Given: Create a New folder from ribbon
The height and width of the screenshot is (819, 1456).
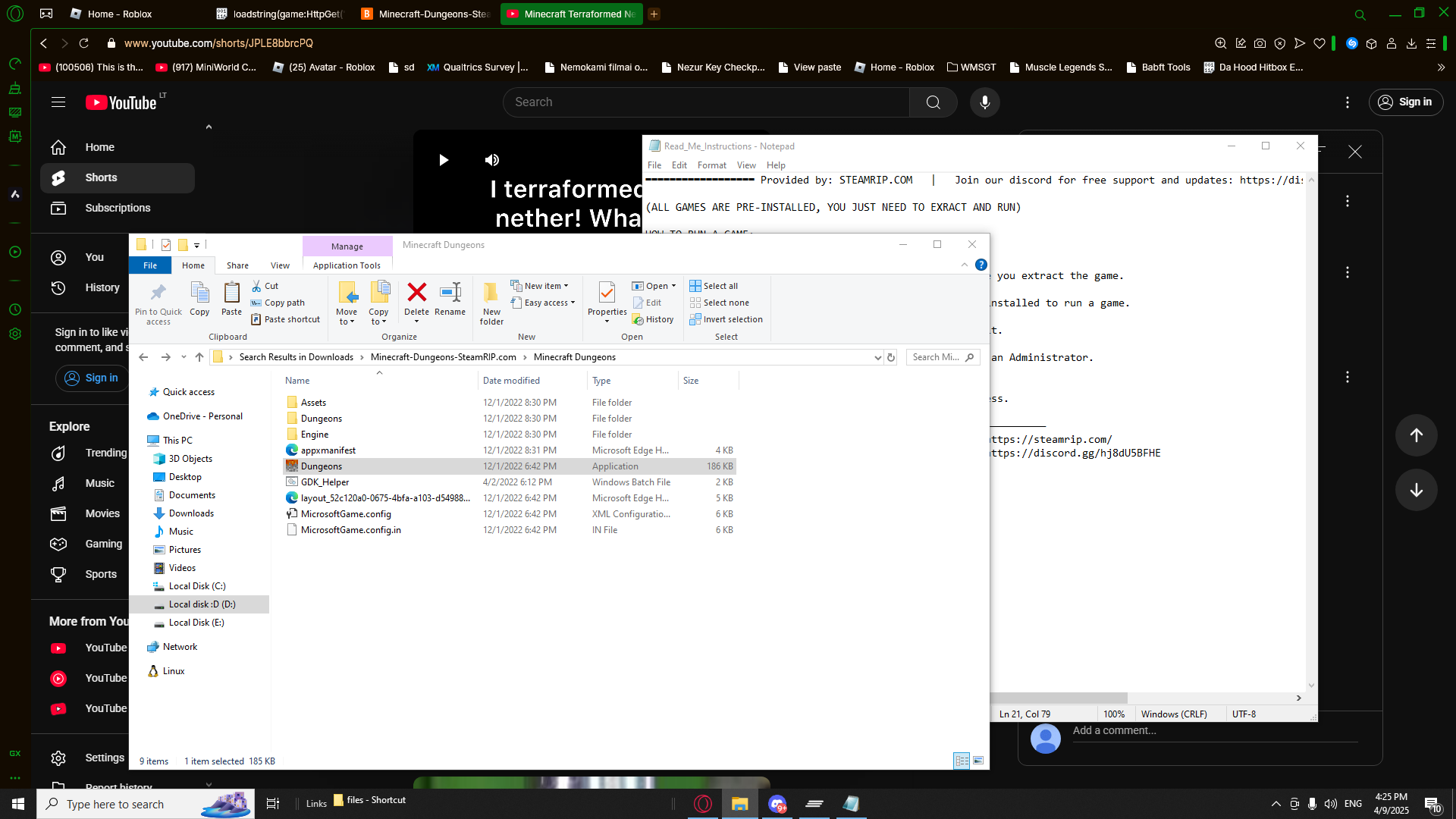Looking at the screenshot, I should 491,303.
